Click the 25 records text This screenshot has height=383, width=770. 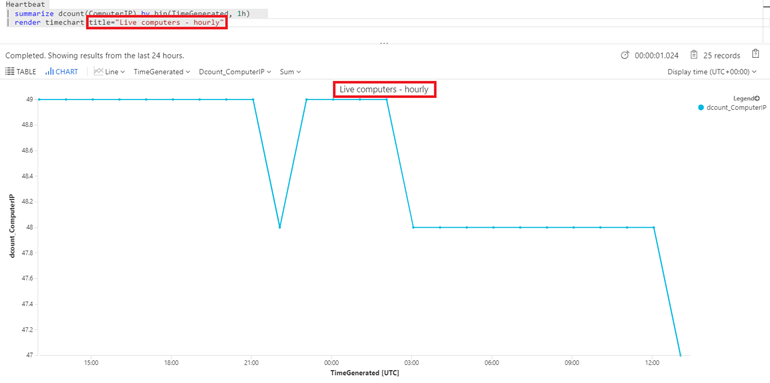click(x=721, y=55)
